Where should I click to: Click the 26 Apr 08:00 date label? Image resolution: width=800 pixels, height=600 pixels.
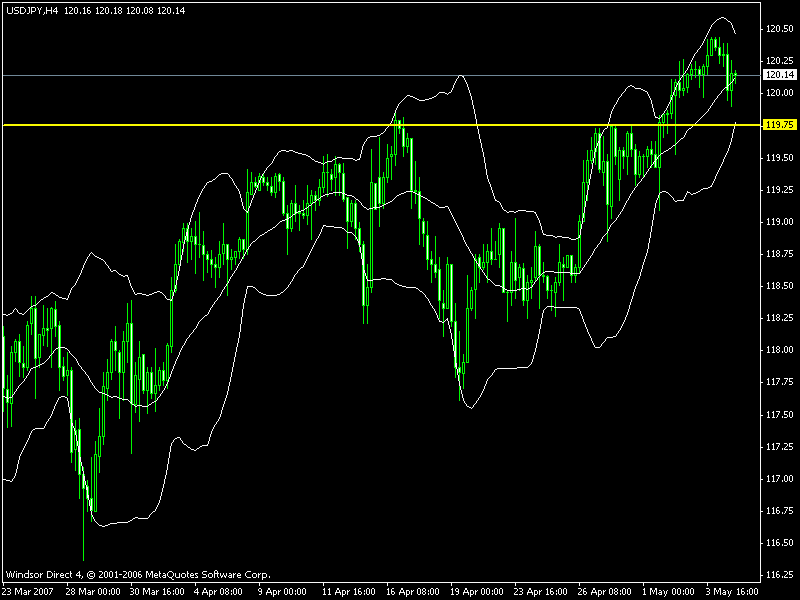coord(604,592)
